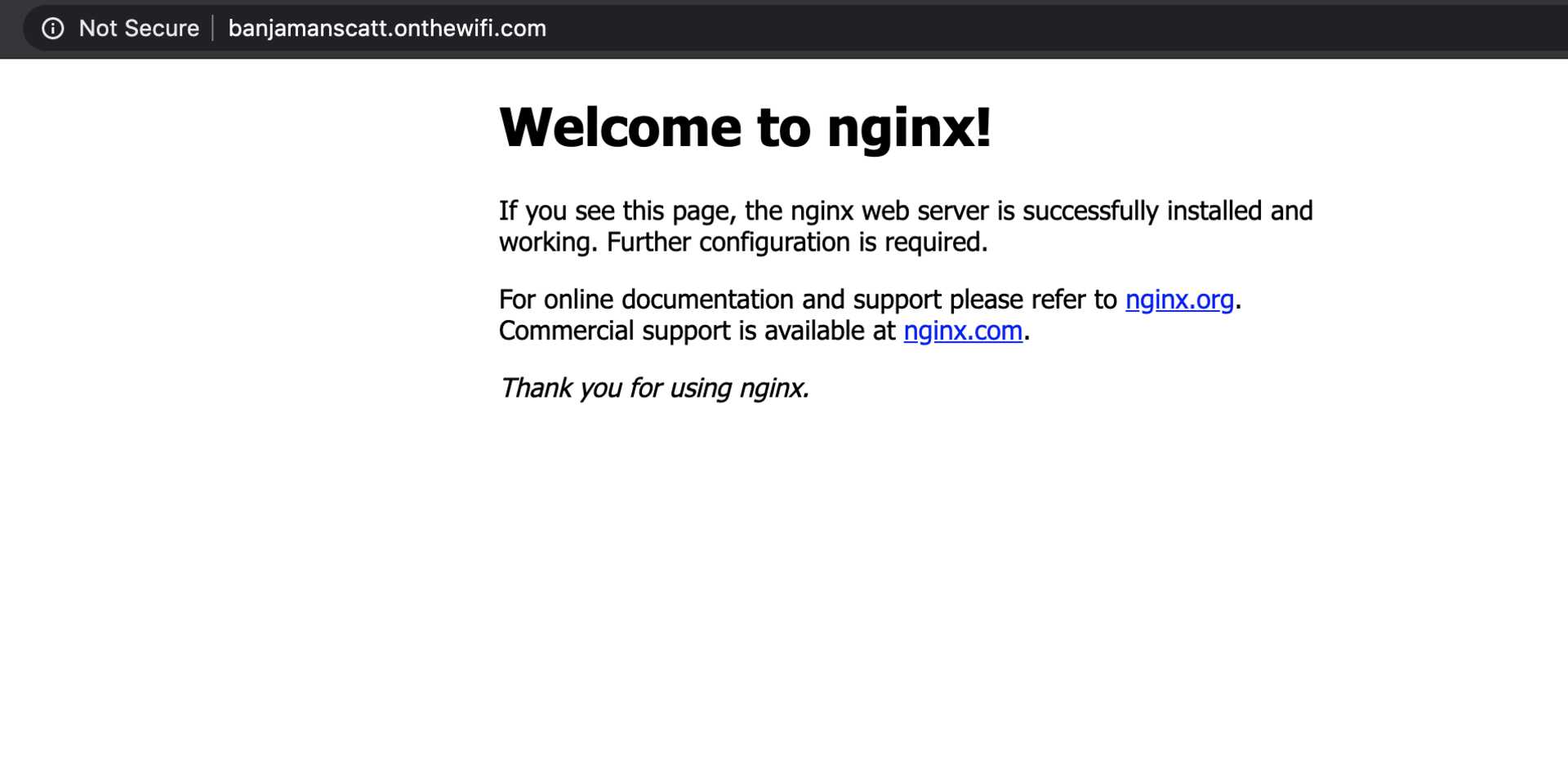Screen dimensions: 1568x773
Task: Click the "Thank you for using nginx." text
Action: pos(654,388)
